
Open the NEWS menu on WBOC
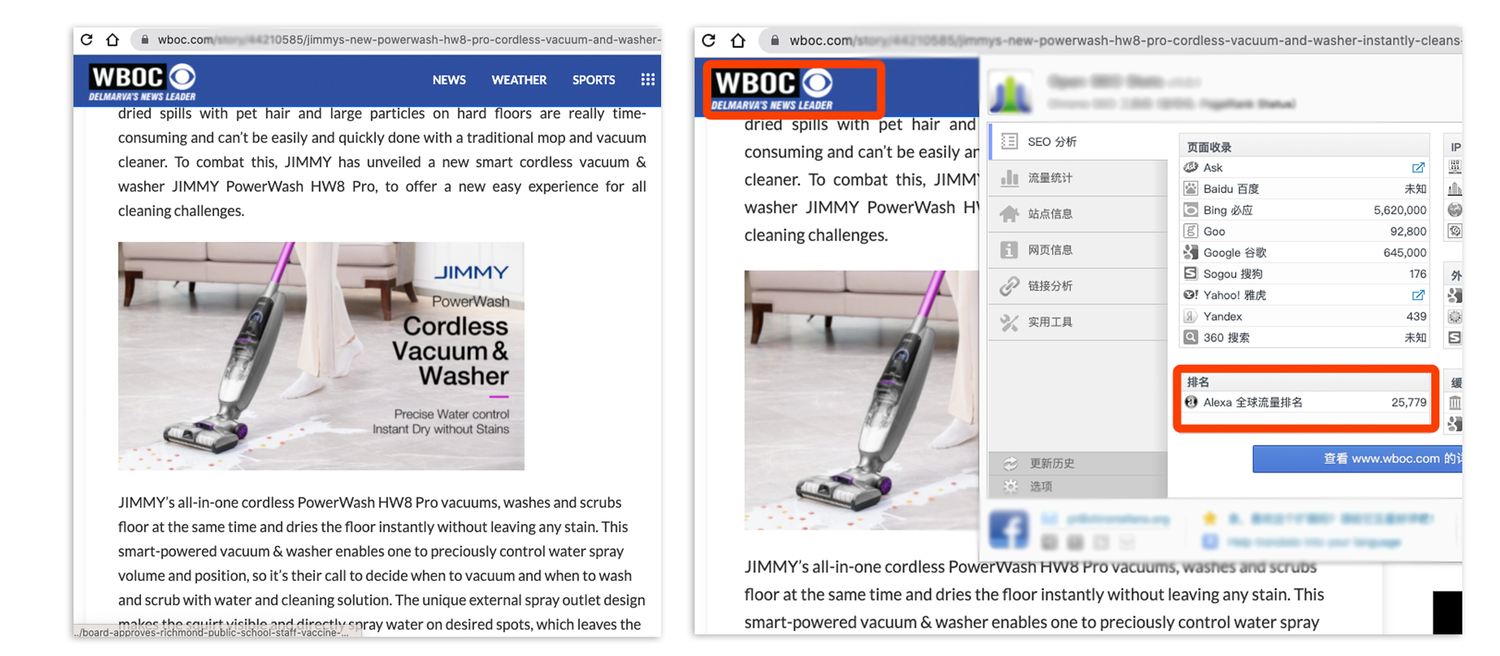point(449,80)
